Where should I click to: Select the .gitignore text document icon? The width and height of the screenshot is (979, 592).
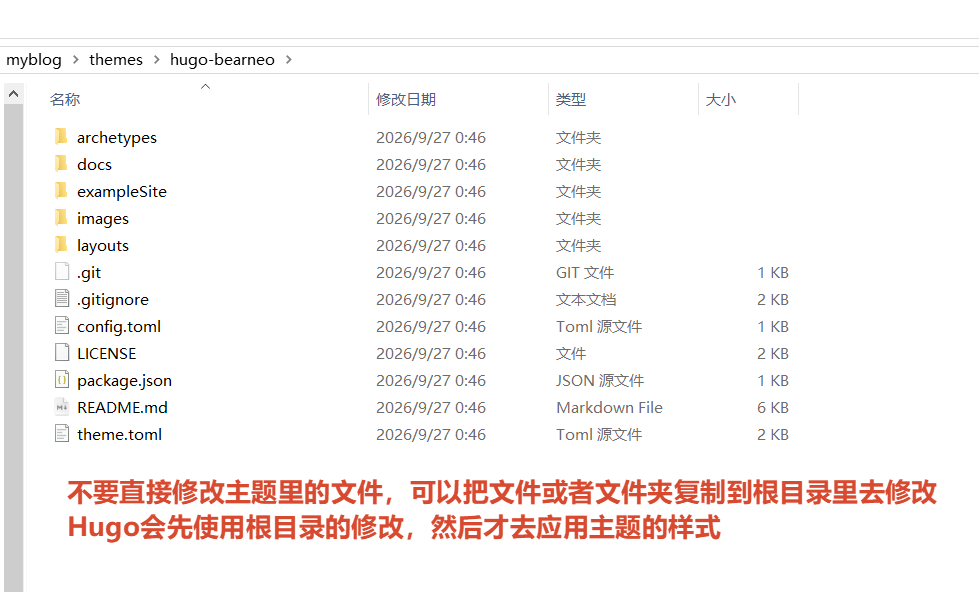point(62,298)
